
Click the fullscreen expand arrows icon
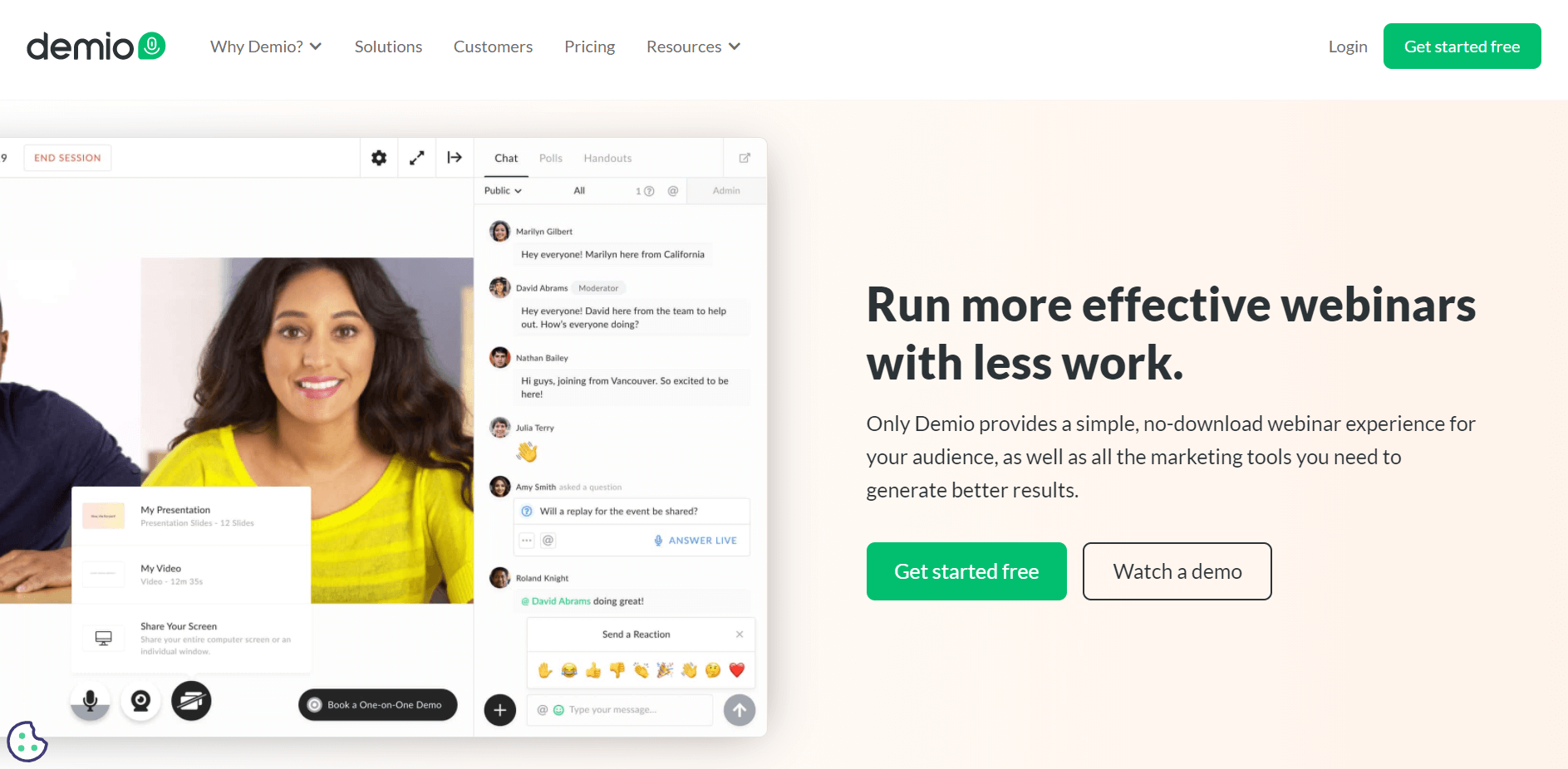(x=417, y=158)
